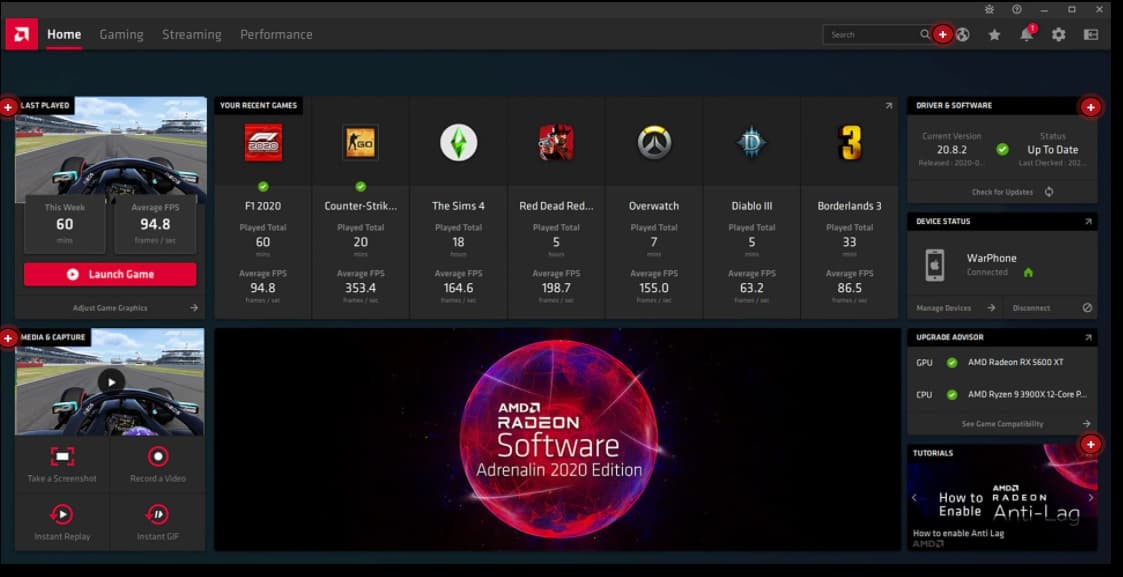
Task: Open the notifications bell
Action: point(1027,34)
